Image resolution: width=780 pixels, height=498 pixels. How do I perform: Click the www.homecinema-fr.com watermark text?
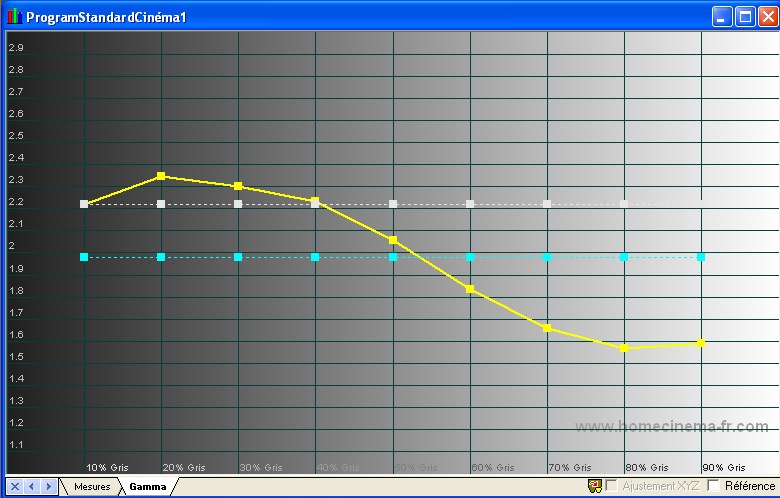point(671,427)
